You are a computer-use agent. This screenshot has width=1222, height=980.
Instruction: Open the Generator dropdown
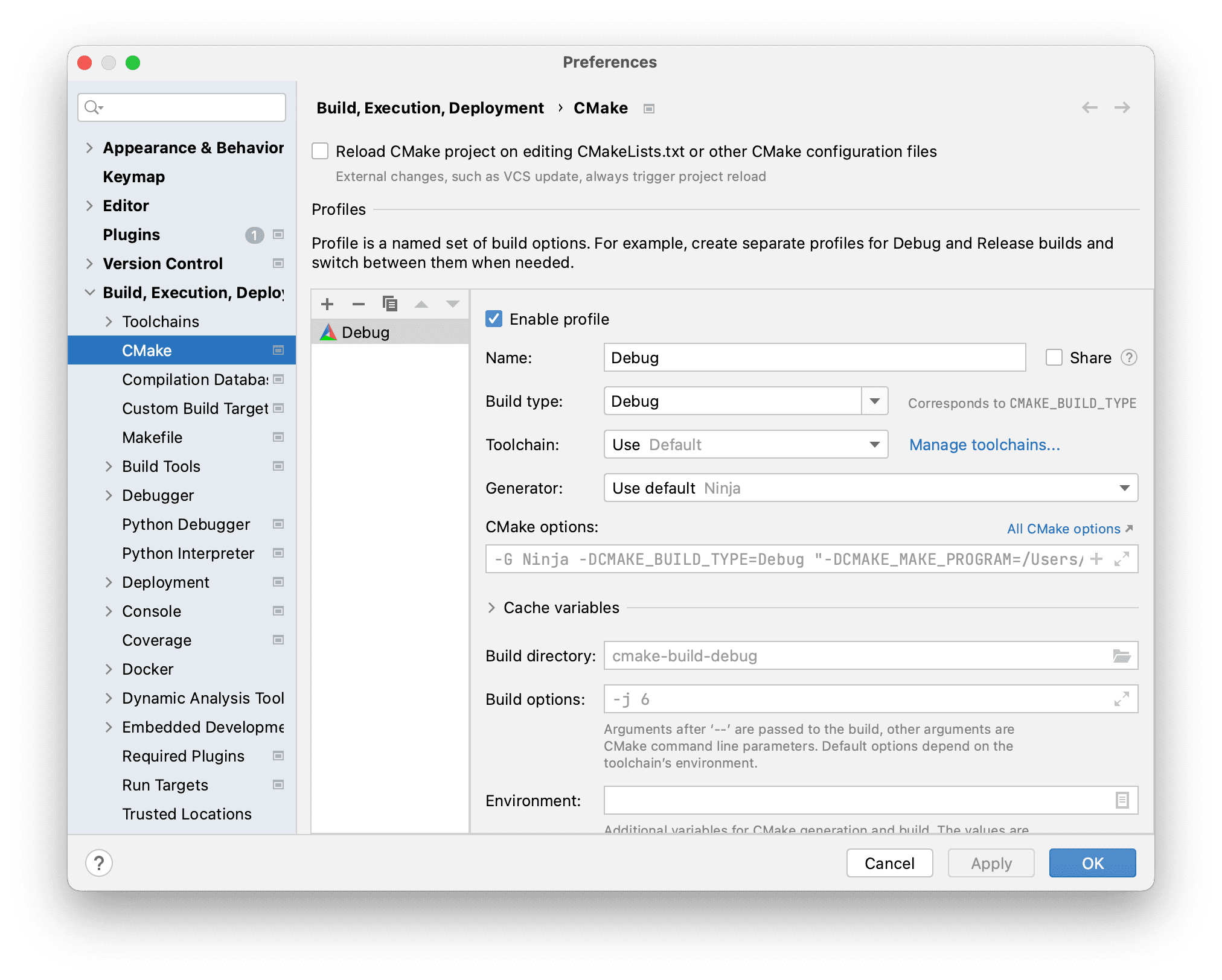1124,488
